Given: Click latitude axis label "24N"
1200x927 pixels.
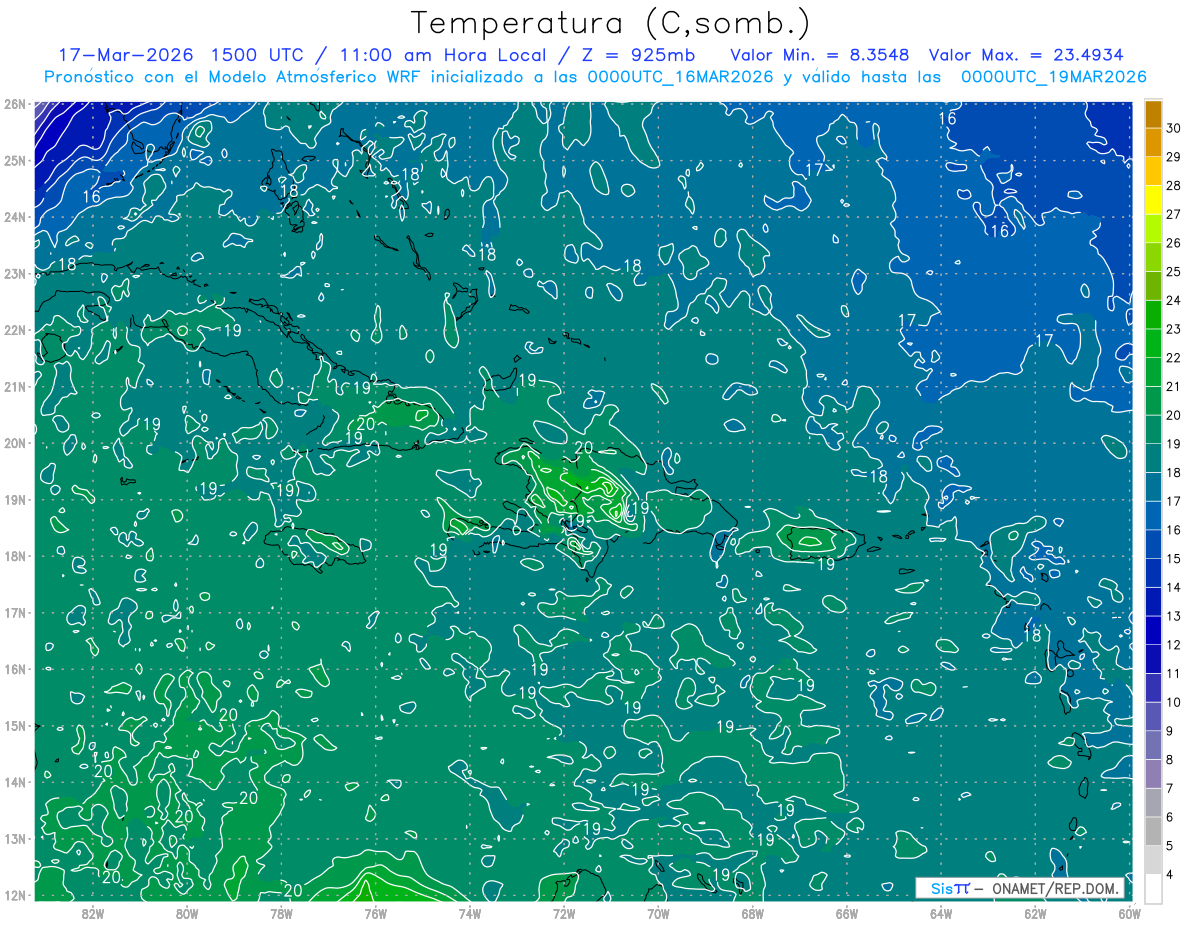Looking at the screenshot, I should [x=15, y=217].
